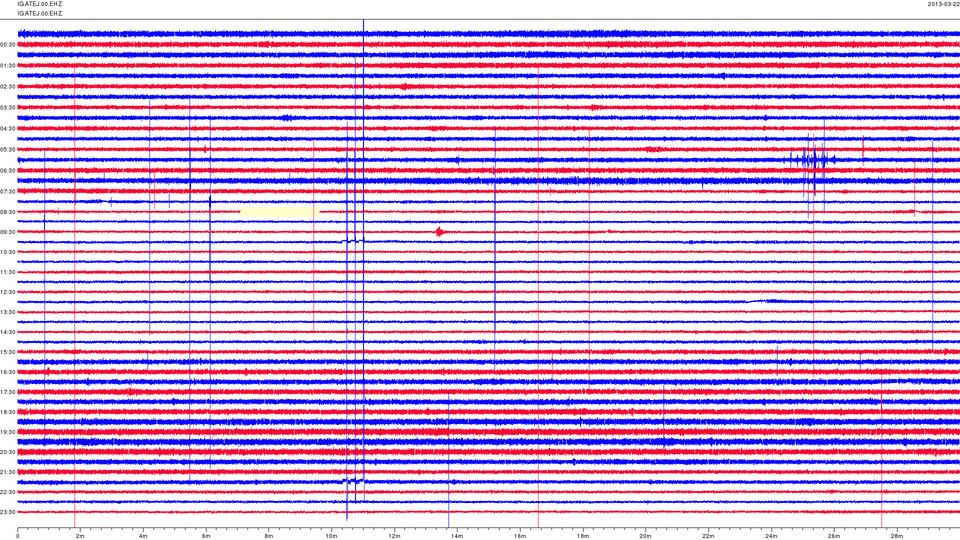Screen dimensions: 960x540
Task: Select the 11:30 row label
Action: (x=8, y=272)
